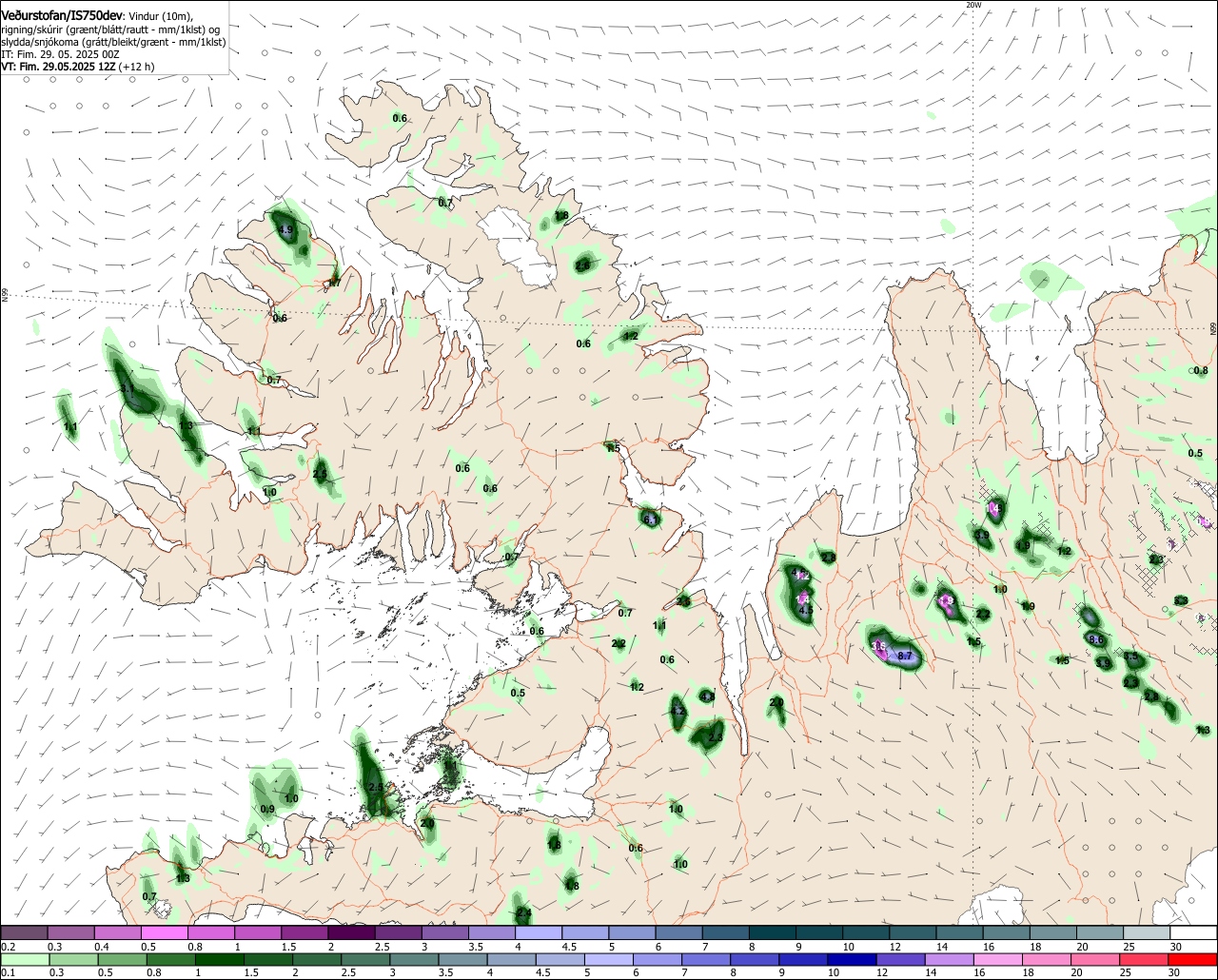This screenshot has height=980, width=1218.
Task: Click the light pink lower legend swatch at 16
Action: [997, 959]
